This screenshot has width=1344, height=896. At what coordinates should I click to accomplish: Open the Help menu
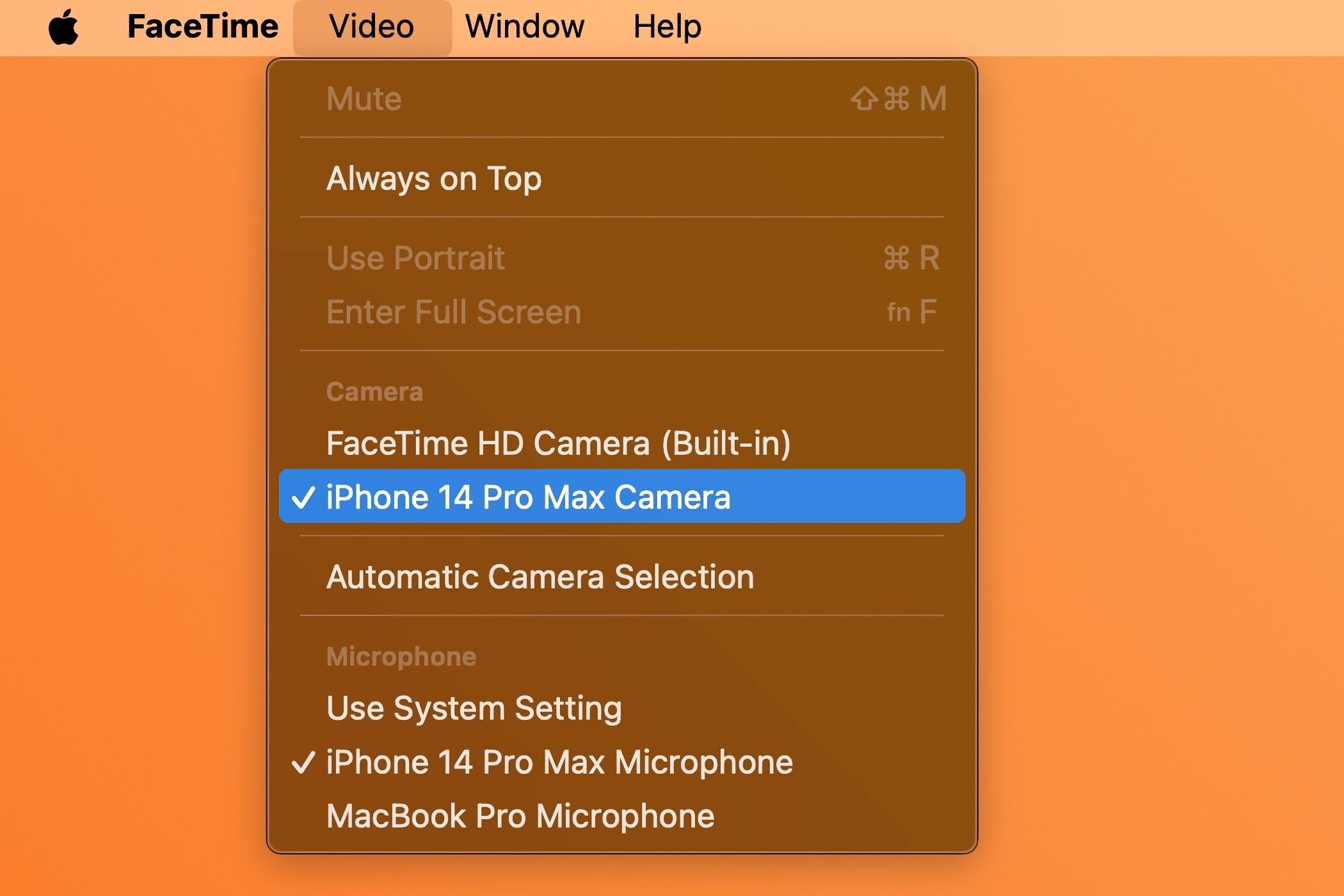(x=667, y=27)
